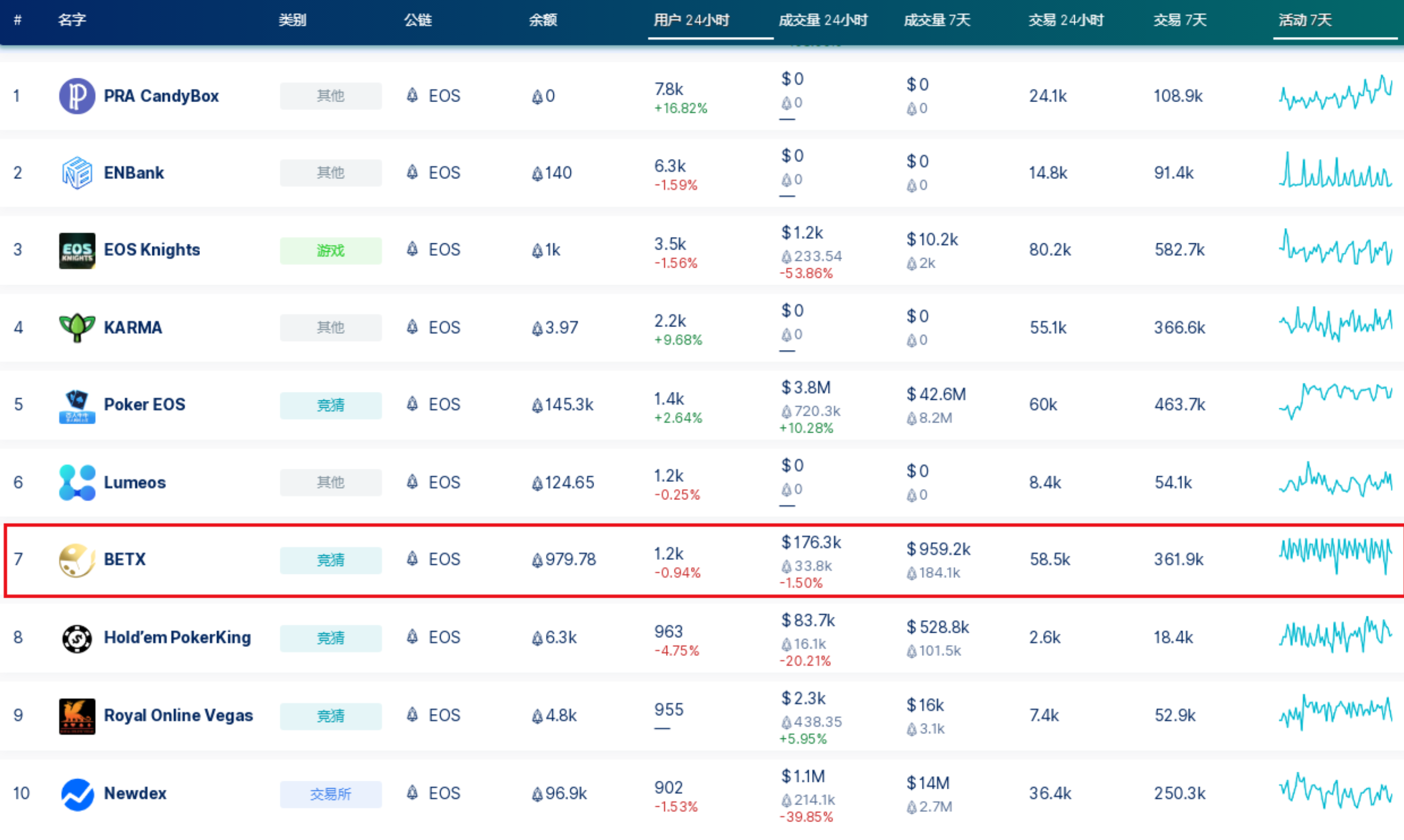Click the Royal Online Vegas logo
Image resolution: width=1404 pixels, height=840 pixels.
pos(77,716)
